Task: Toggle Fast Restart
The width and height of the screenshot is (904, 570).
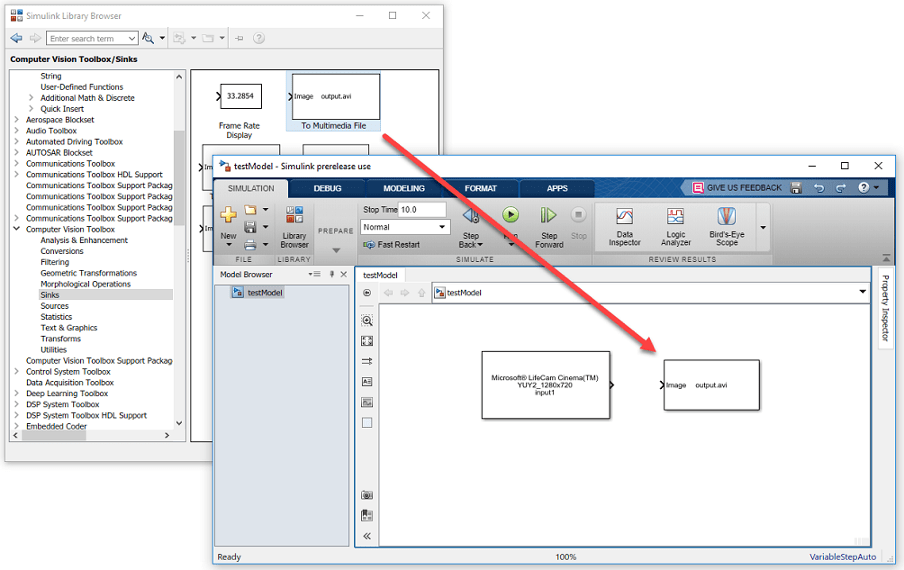Action: pyautogui.click(x=391, y=245)
